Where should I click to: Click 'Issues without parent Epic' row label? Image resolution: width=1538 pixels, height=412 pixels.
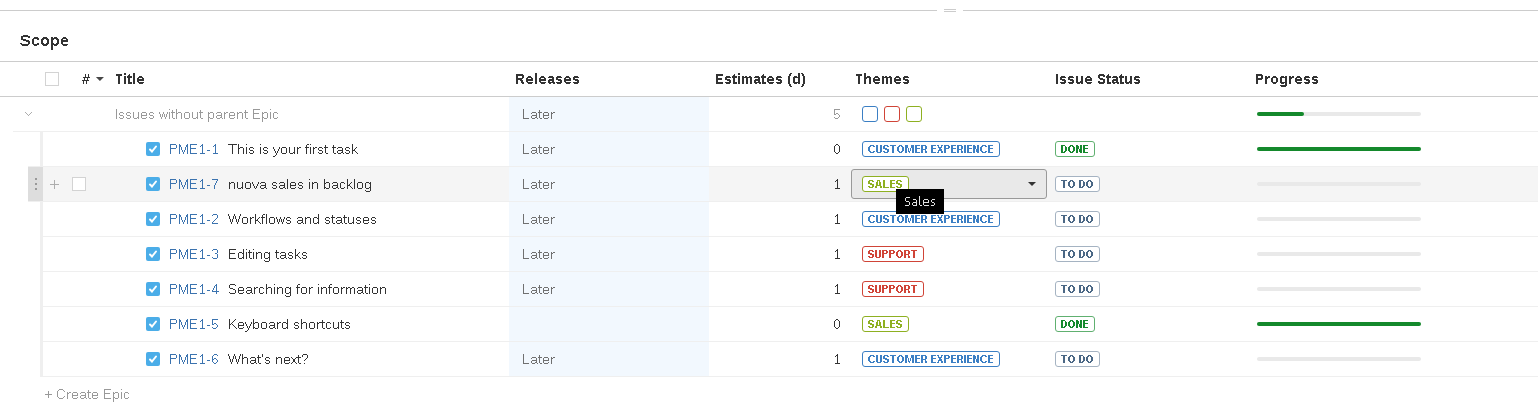[x=197, y=114]
